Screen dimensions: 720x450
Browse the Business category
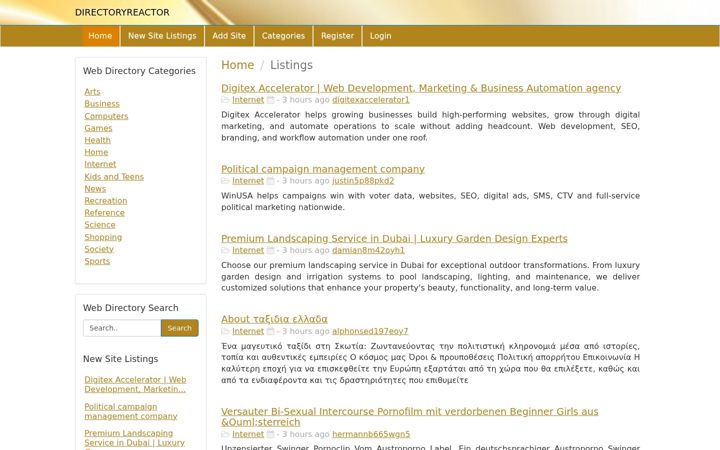[102, 104]
